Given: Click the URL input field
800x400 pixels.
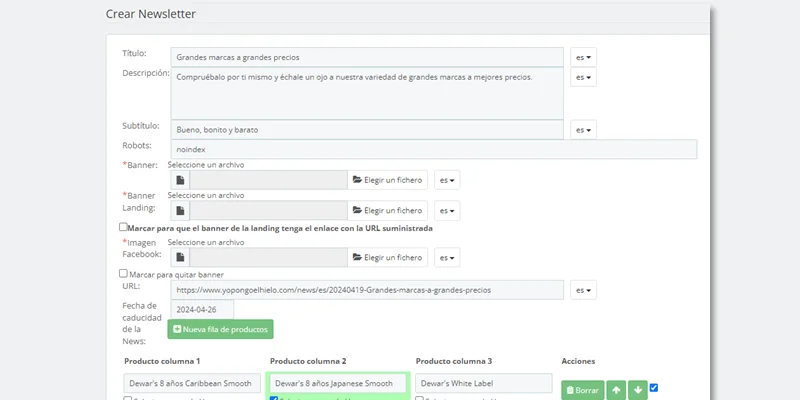Looking at the screenshot, I should pyautogui.click(x=367, y=290).
